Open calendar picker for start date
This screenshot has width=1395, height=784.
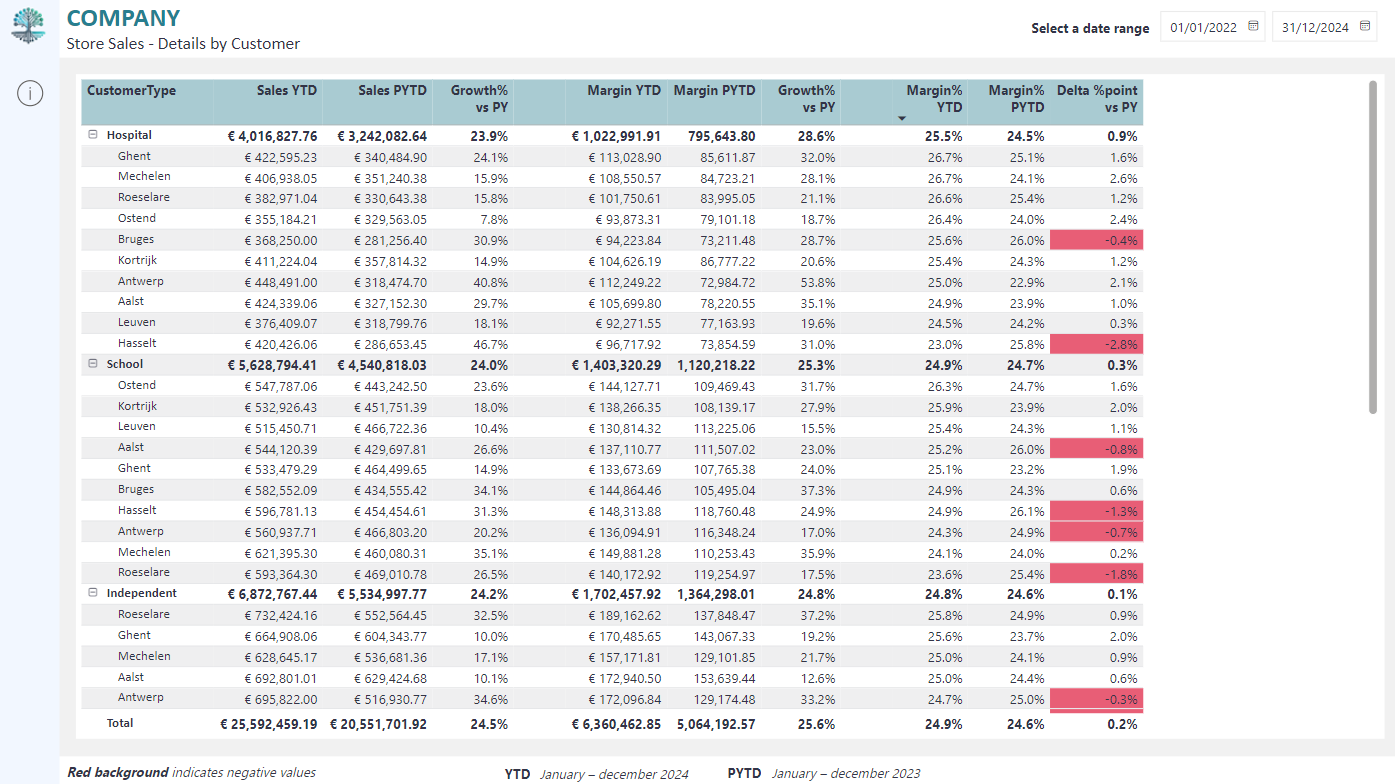point(1253,27)
